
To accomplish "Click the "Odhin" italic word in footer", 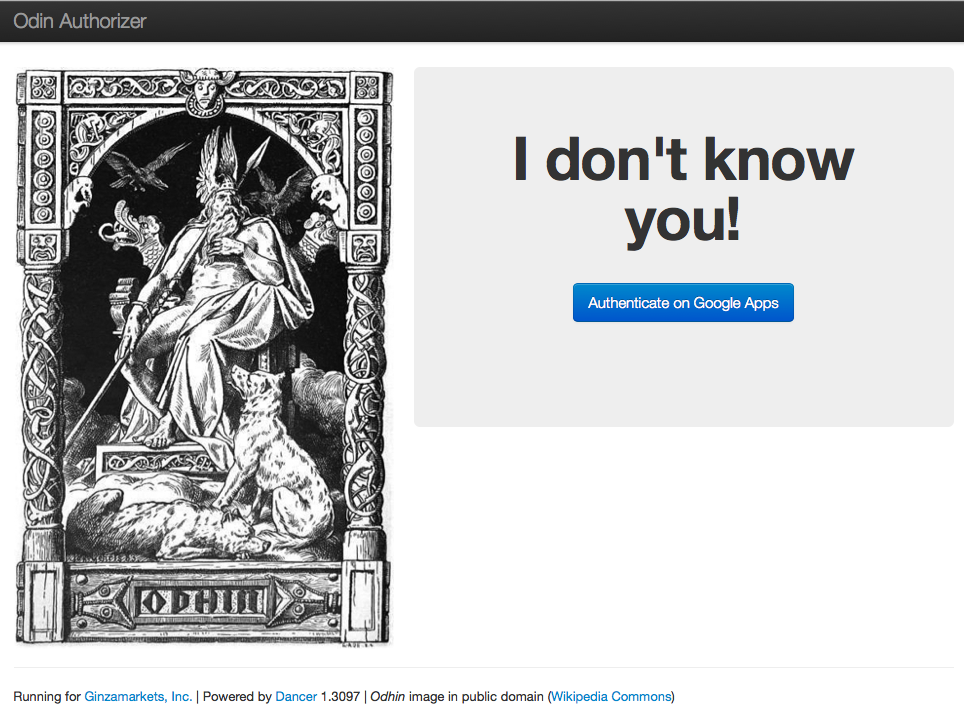I will click(x=387, y=696).
